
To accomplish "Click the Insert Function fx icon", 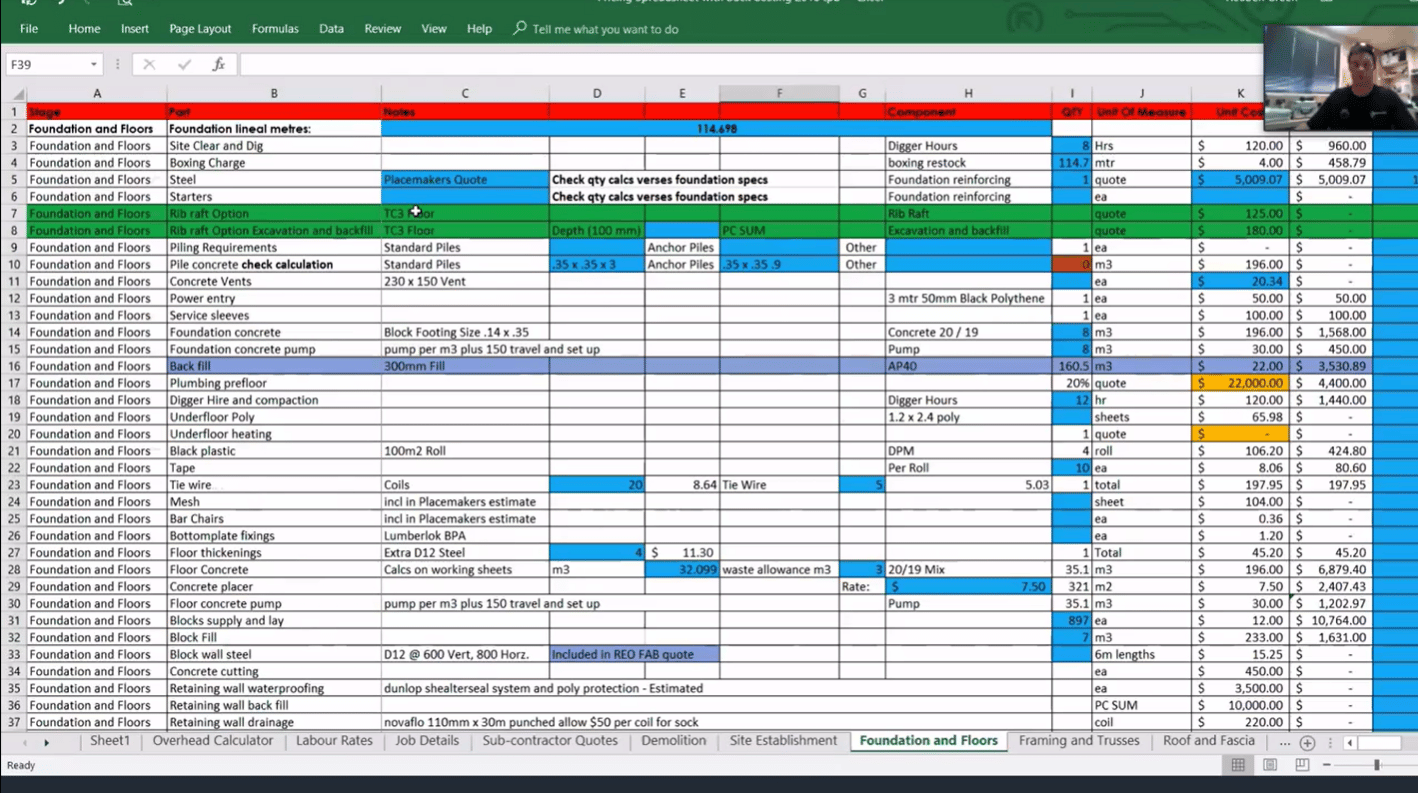I will (218, 65).
